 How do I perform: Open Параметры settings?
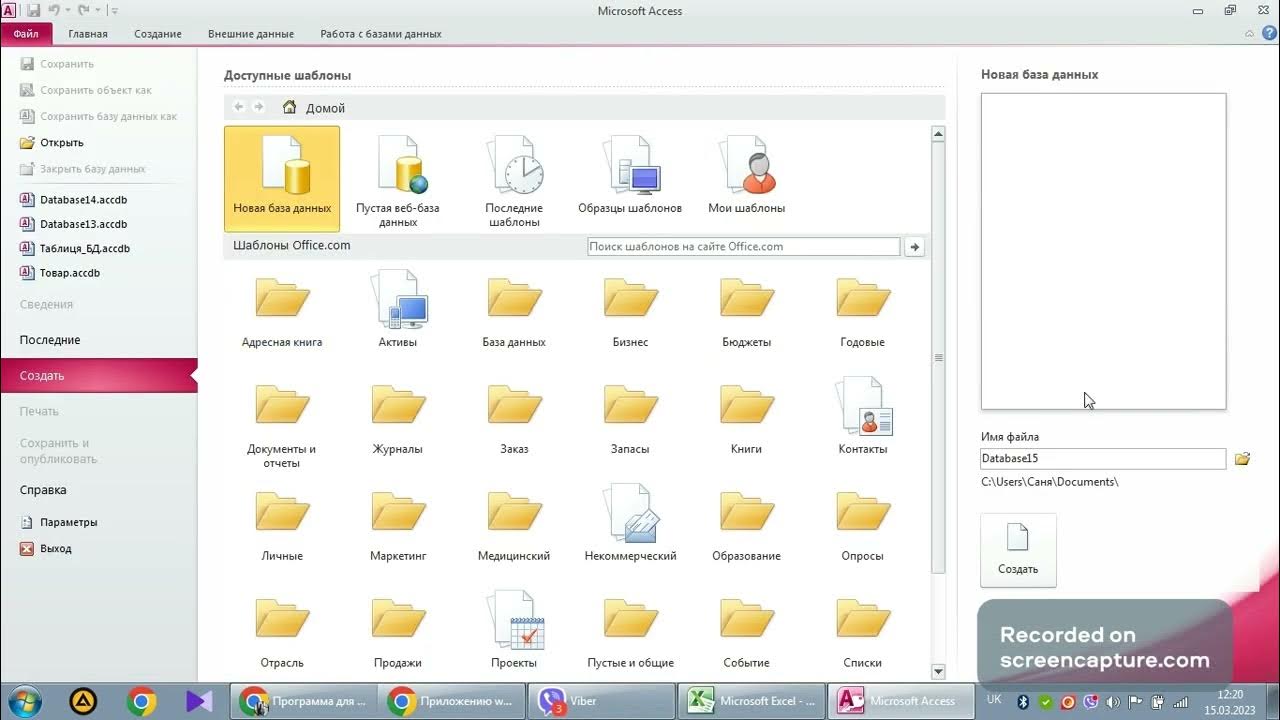coord(59,522)
